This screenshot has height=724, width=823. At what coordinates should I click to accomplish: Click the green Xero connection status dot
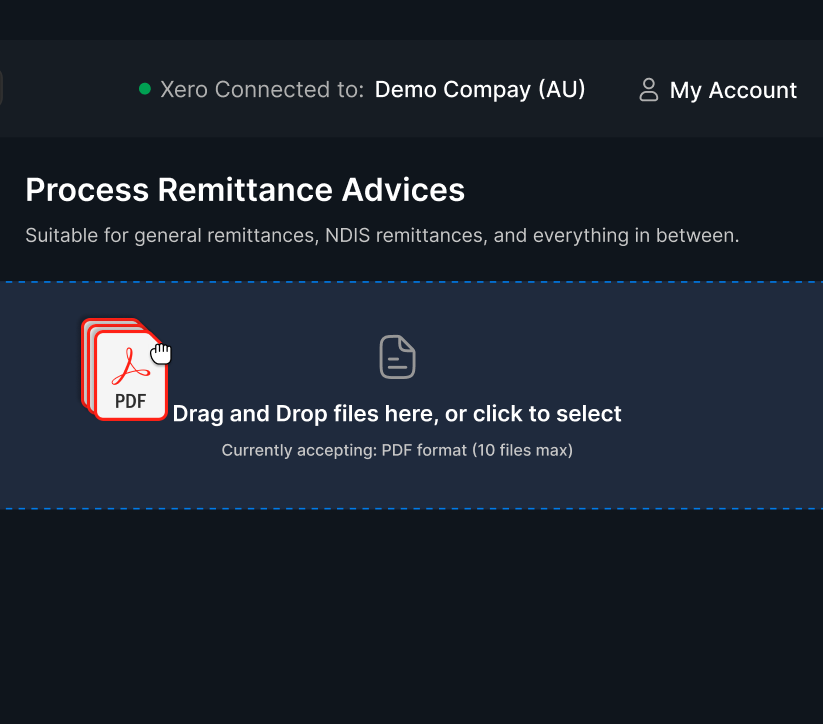145,89
